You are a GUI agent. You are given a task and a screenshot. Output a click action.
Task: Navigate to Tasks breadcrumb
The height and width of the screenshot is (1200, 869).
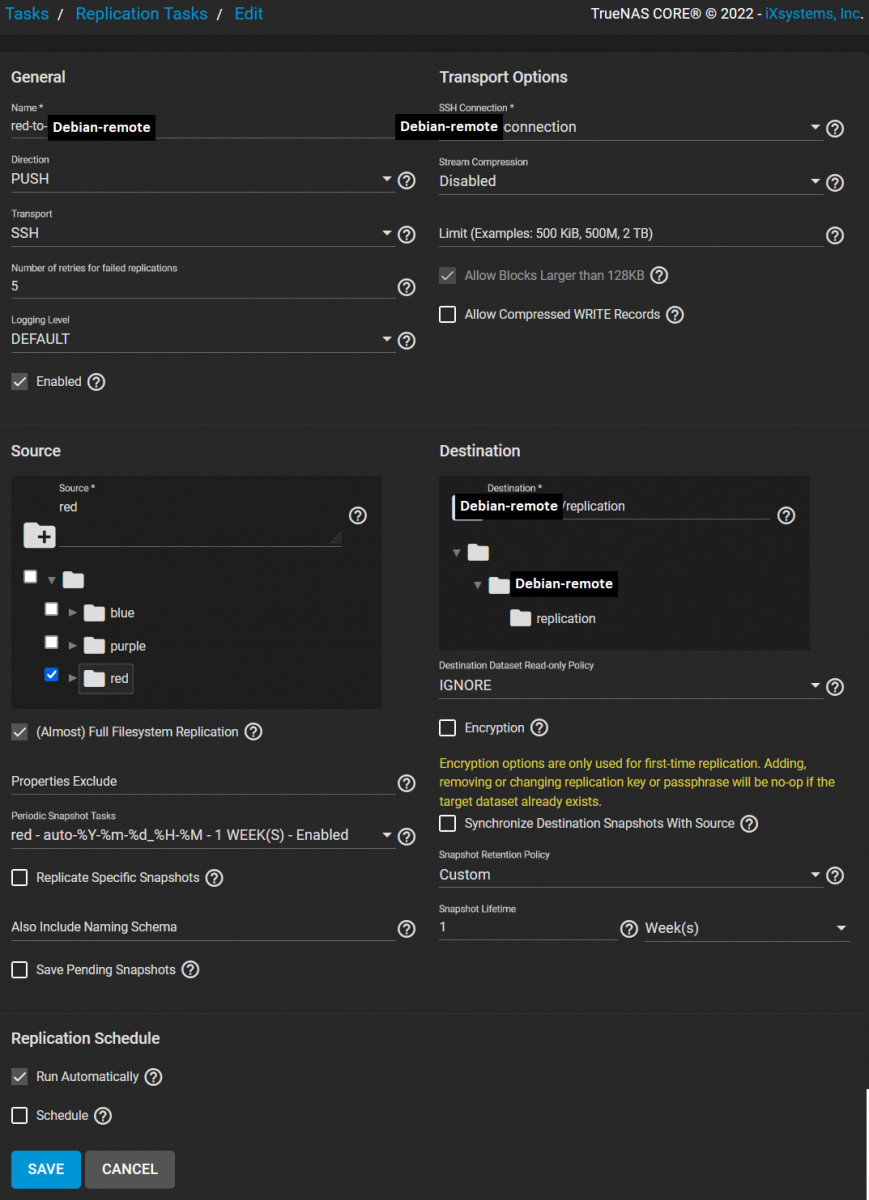[x=27, y=14]
